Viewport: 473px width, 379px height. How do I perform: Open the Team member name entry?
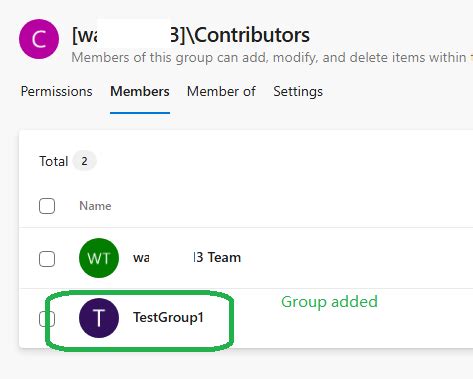coord(187,258)
